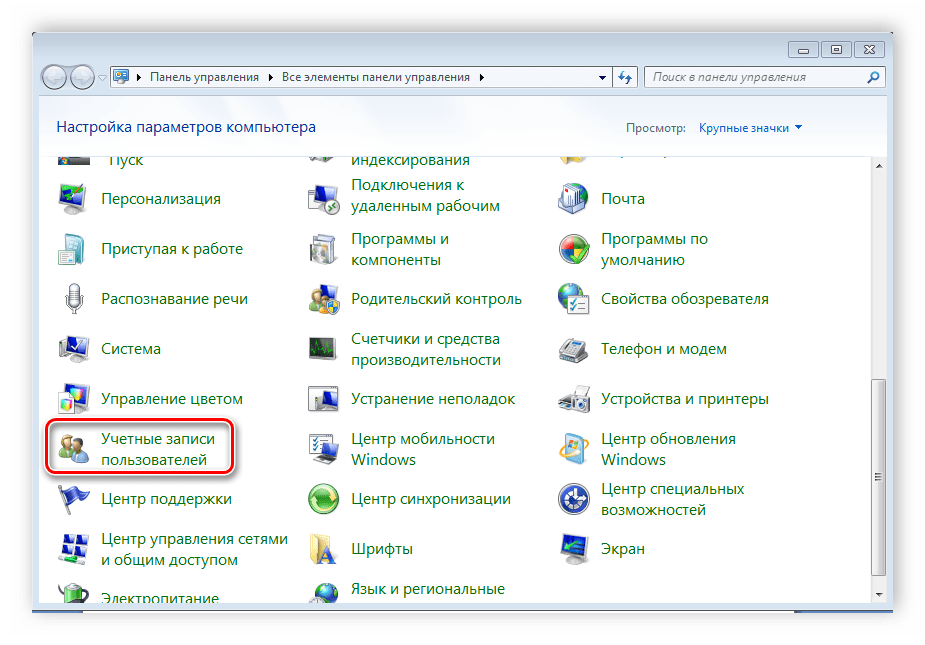Click the Устройства и принтеры icon

[574, 399]
